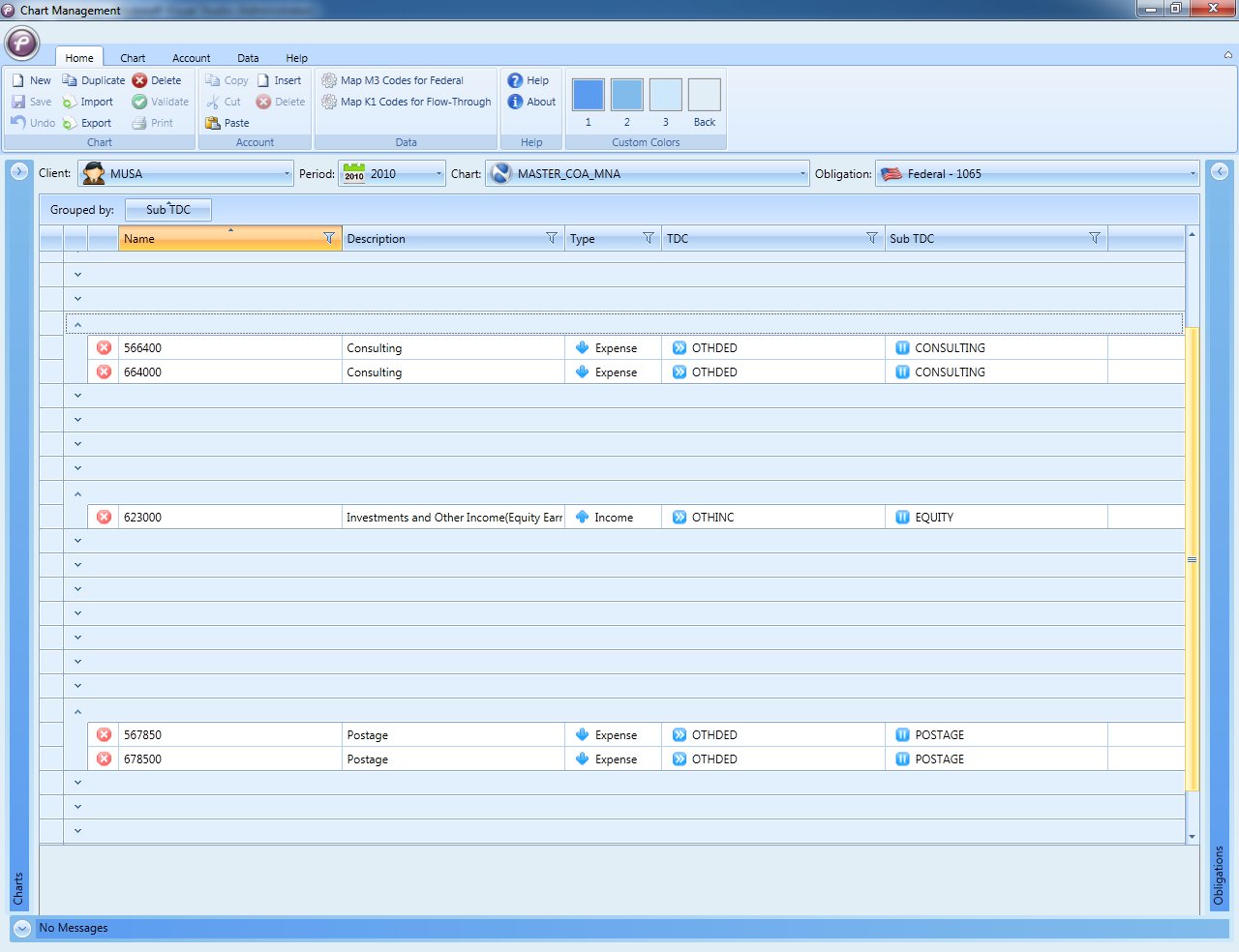Click the Import icon in ribbon

[70, 102]
